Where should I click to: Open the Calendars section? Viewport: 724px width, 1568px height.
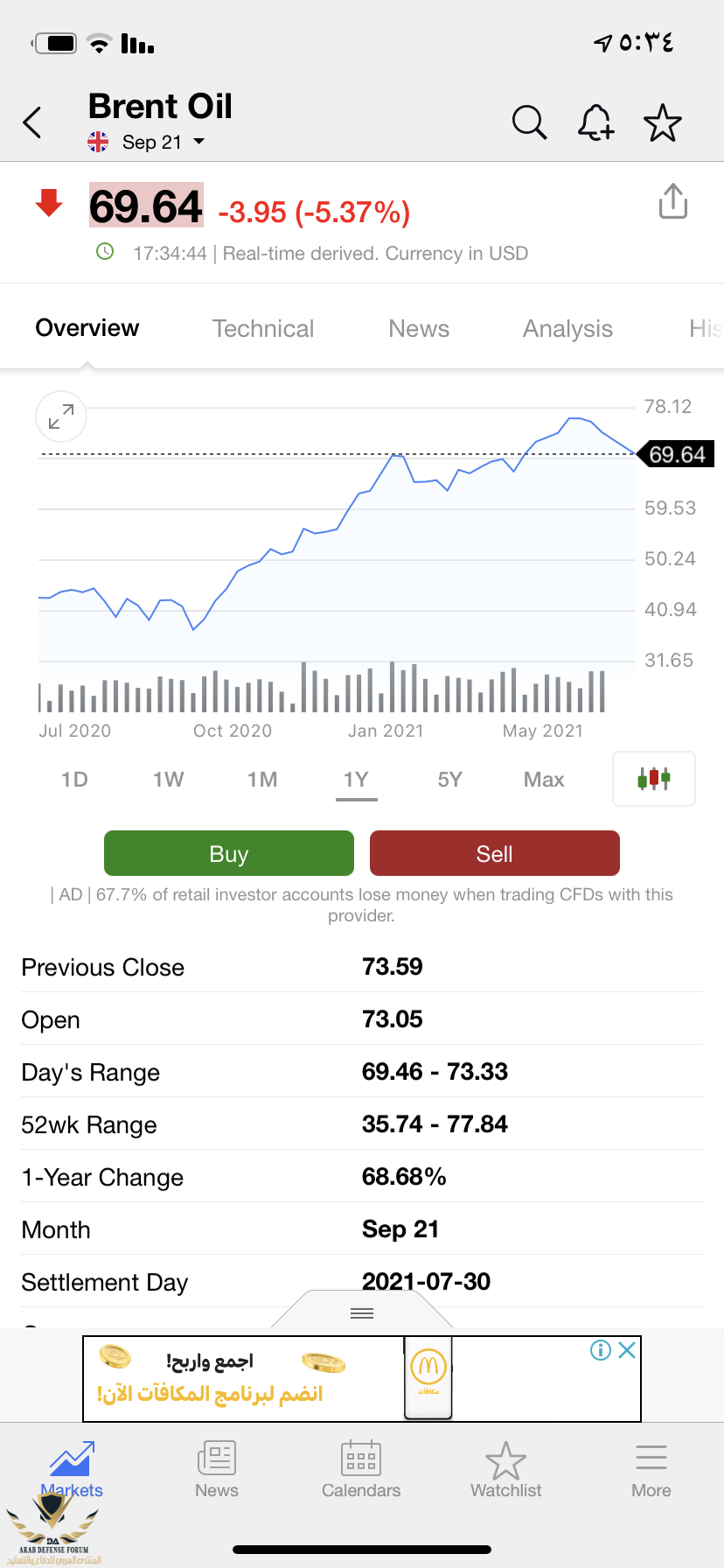(x=361, y=1470)
